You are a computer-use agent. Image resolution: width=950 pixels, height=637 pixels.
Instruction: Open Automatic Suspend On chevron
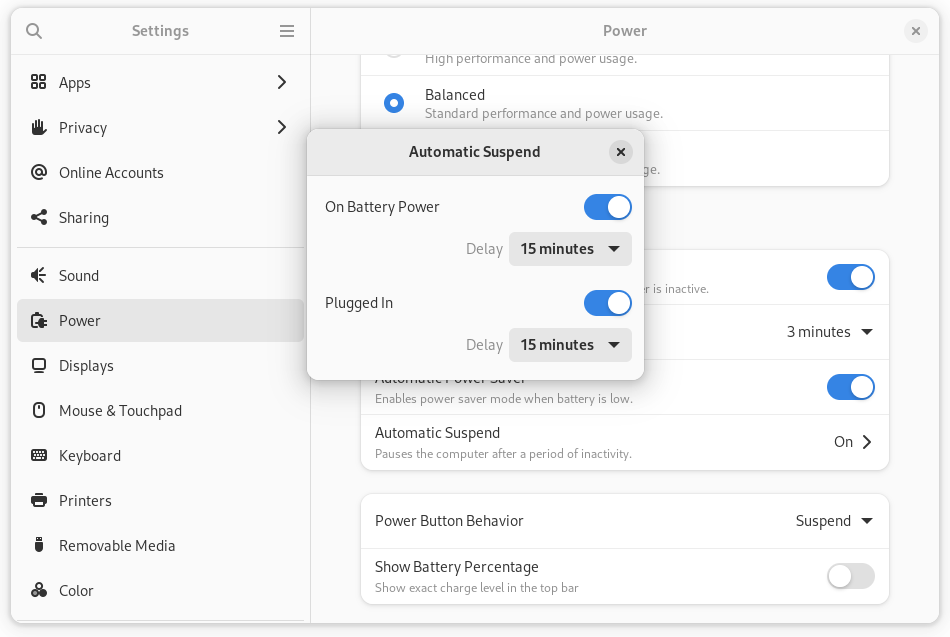tap(867, 442)
